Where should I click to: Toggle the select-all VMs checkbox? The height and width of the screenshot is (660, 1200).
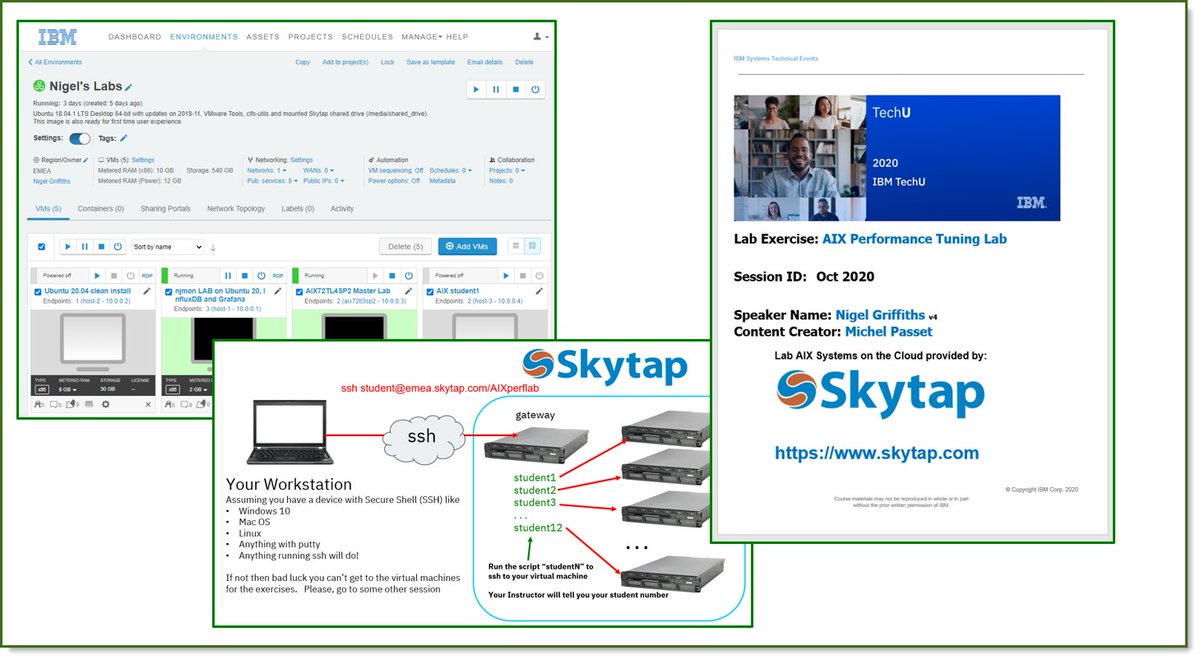pyautogui.click(x=41, y=247)
